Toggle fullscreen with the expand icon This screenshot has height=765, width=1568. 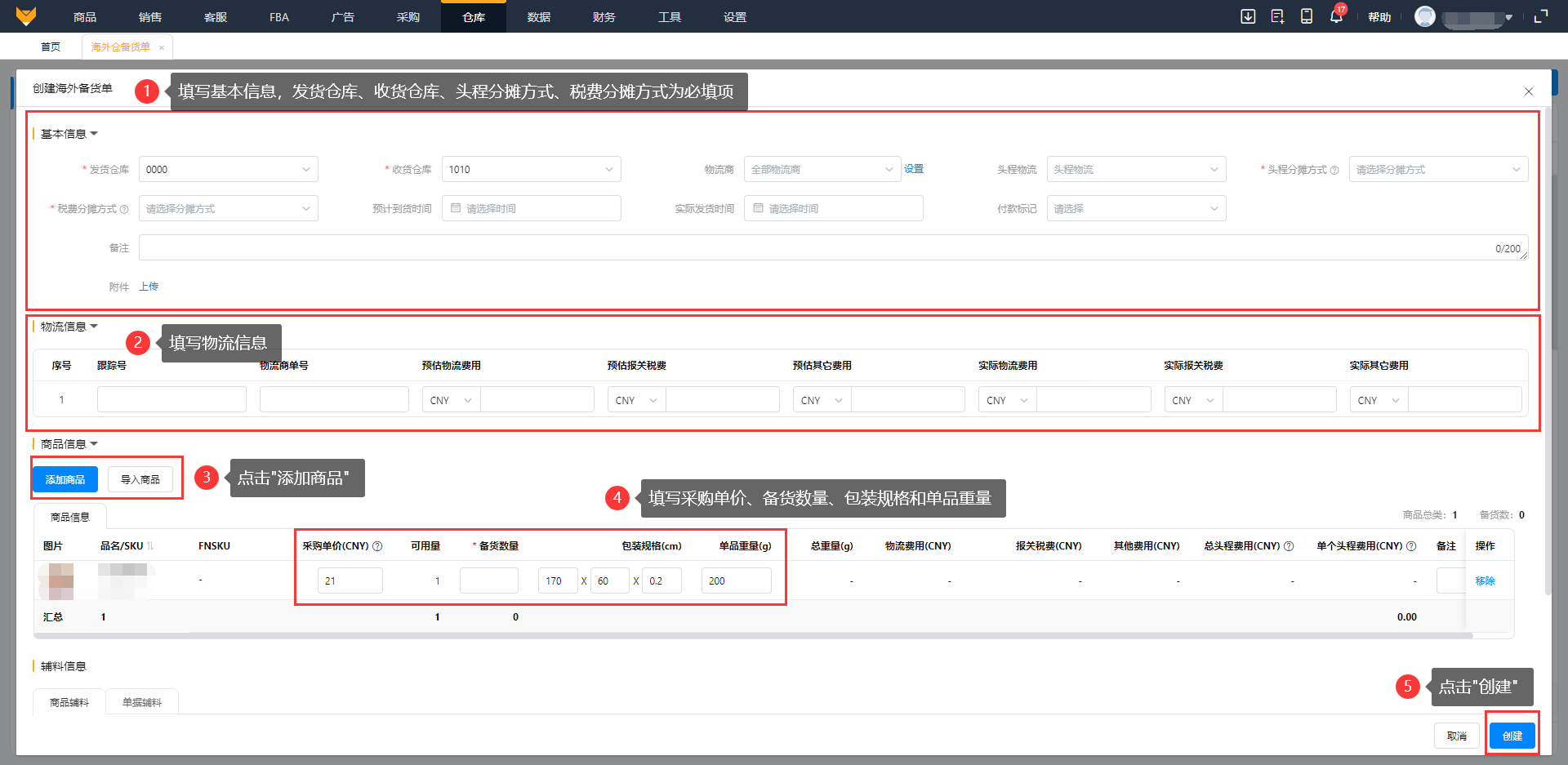1541,16
